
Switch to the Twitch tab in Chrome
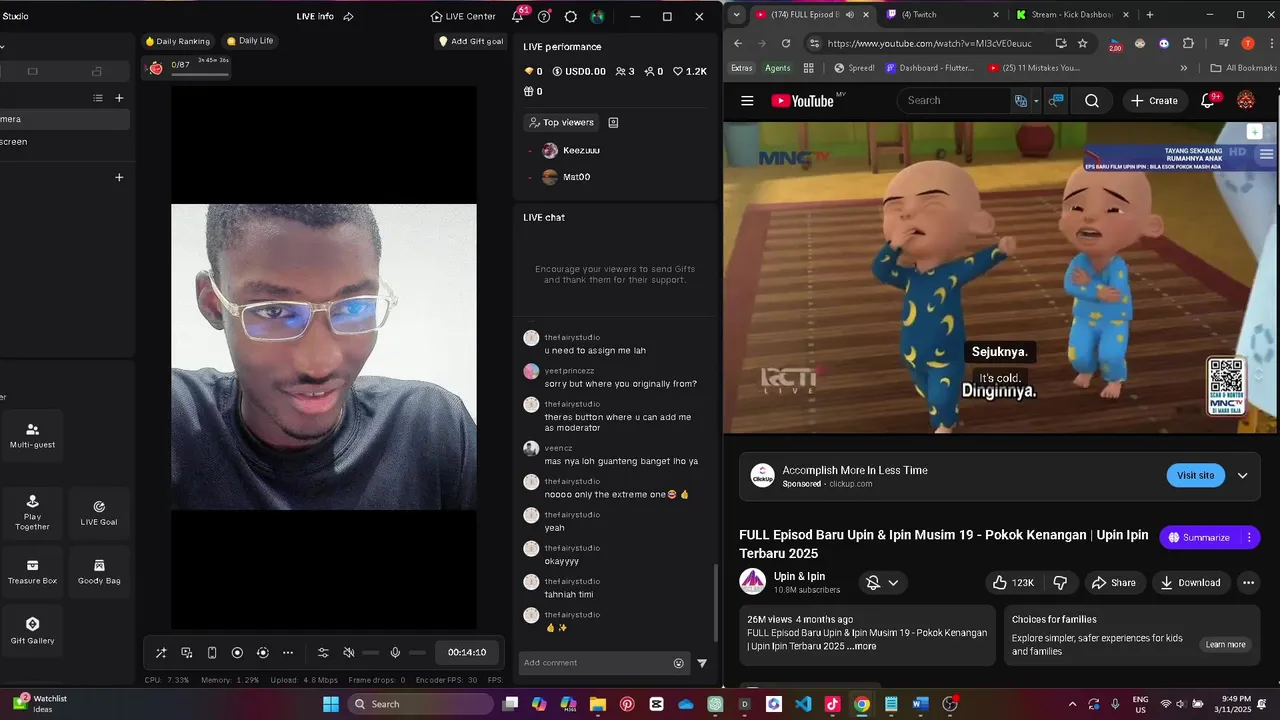[941, 15]
